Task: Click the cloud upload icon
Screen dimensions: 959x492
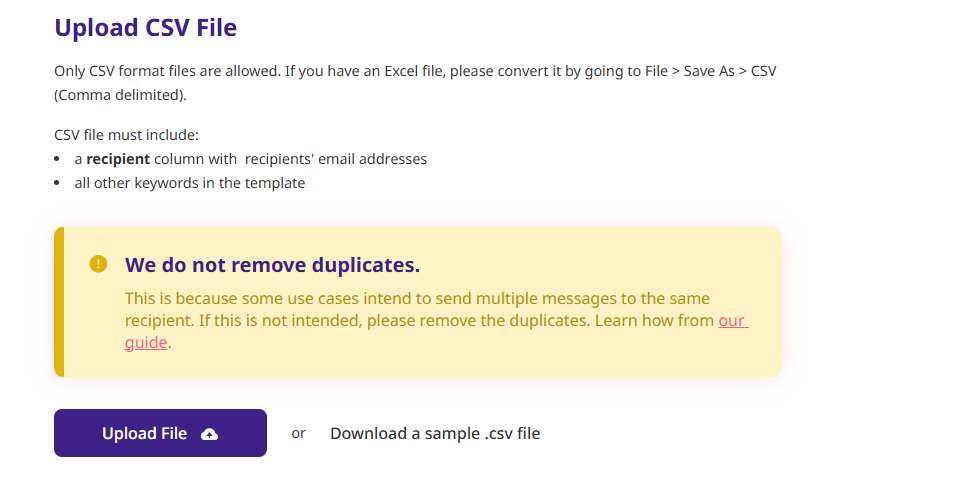Action: click(209, 434)
